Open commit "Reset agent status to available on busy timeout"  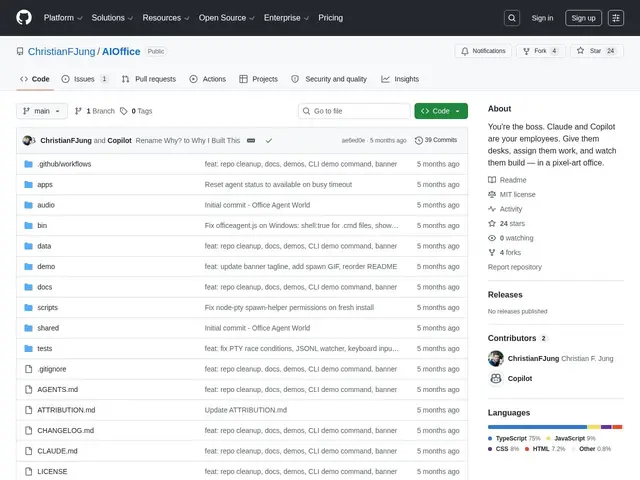point(278,184)
